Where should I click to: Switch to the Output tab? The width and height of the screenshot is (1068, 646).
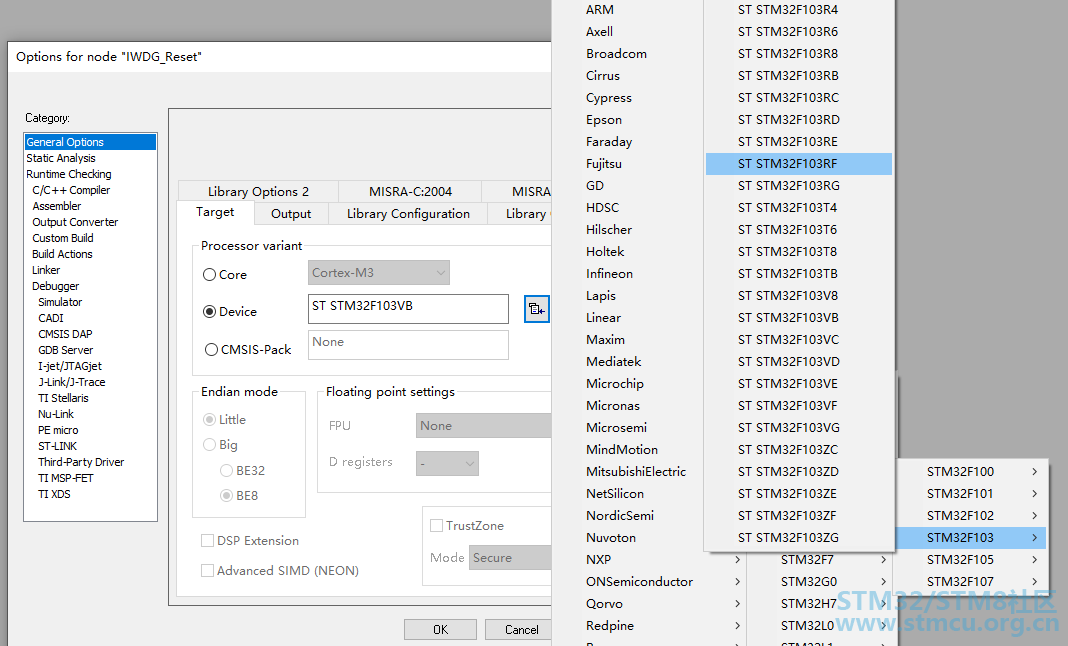click(291, 214)
